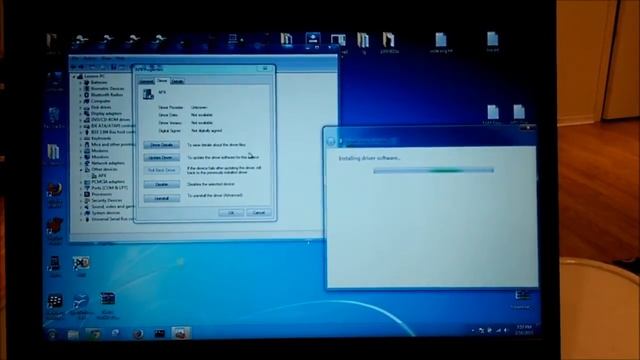This screenshot has height=360, width=640.
Task: Select the Modems tree item
Action: [100, 151]
